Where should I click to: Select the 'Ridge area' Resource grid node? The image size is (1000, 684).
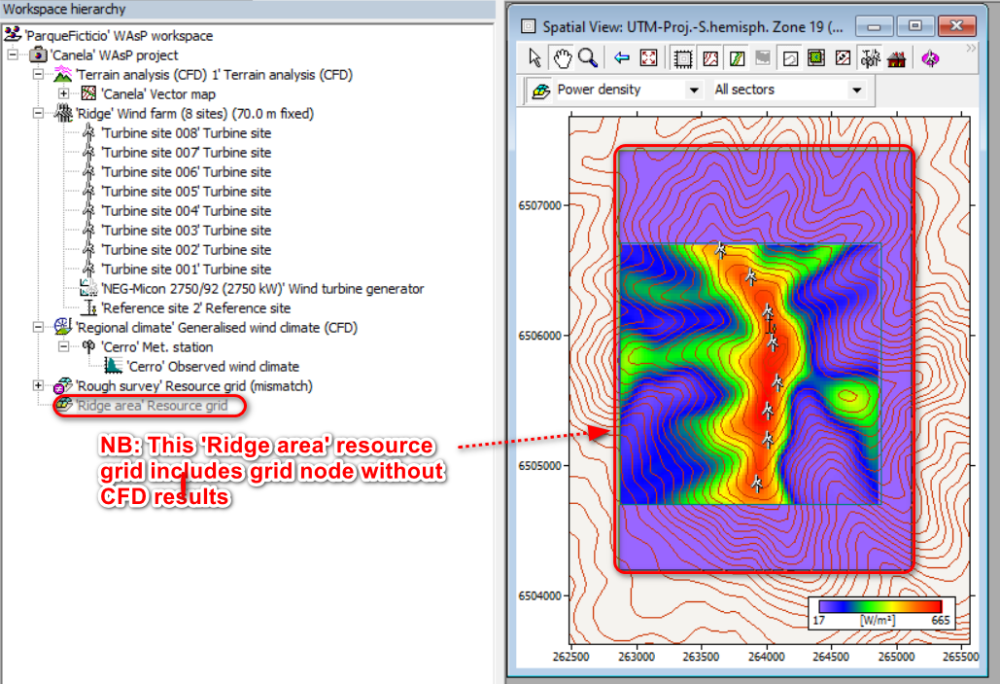[150, 405]
